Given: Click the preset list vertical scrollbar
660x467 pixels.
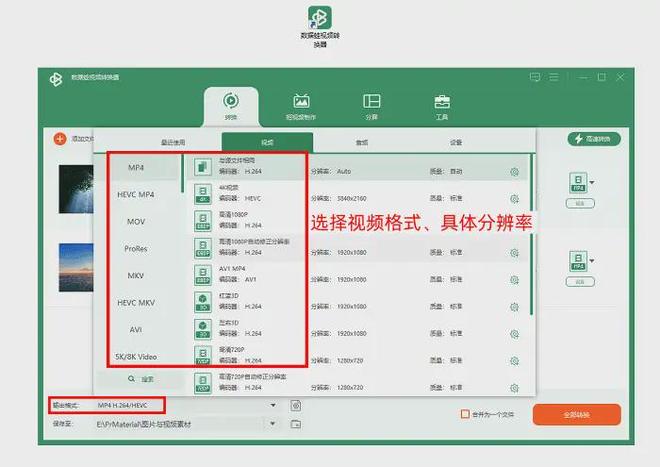Looking at the screenshot, I should (x=532, y=234).
